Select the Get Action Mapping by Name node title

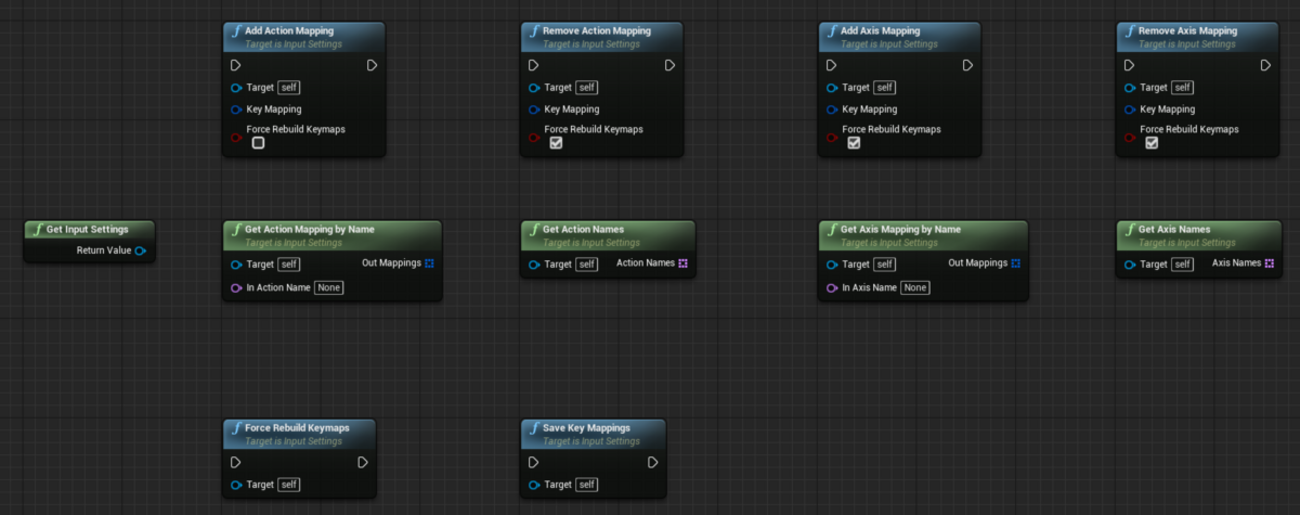[310, 229]
